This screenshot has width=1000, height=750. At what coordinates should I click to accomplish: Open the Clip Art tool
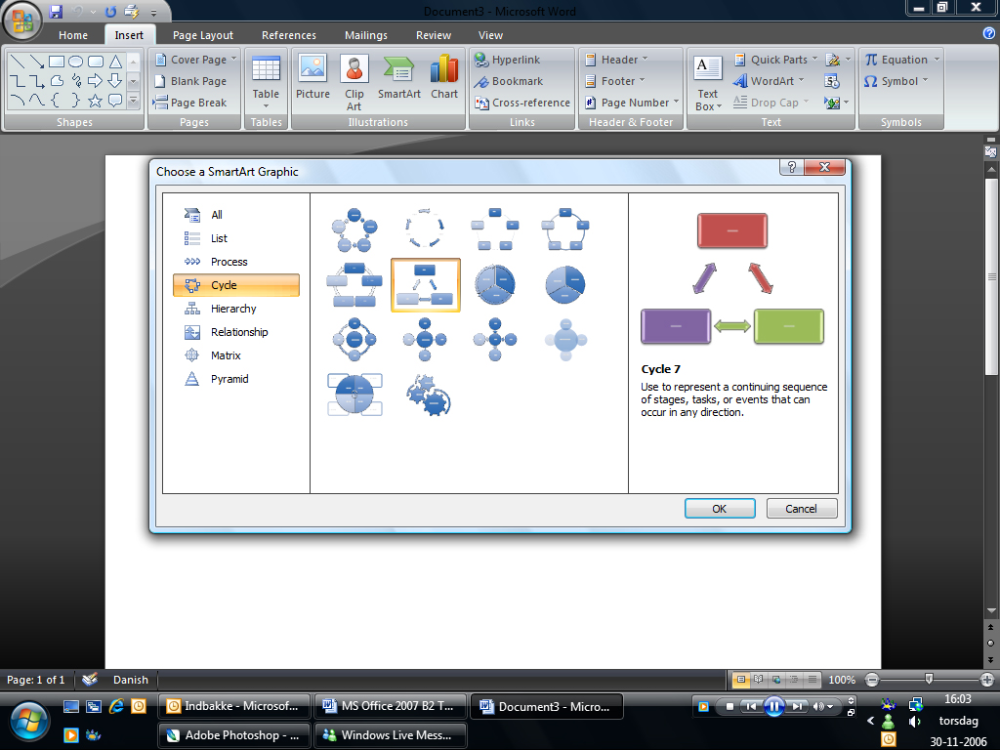click(x=354, y=82)
